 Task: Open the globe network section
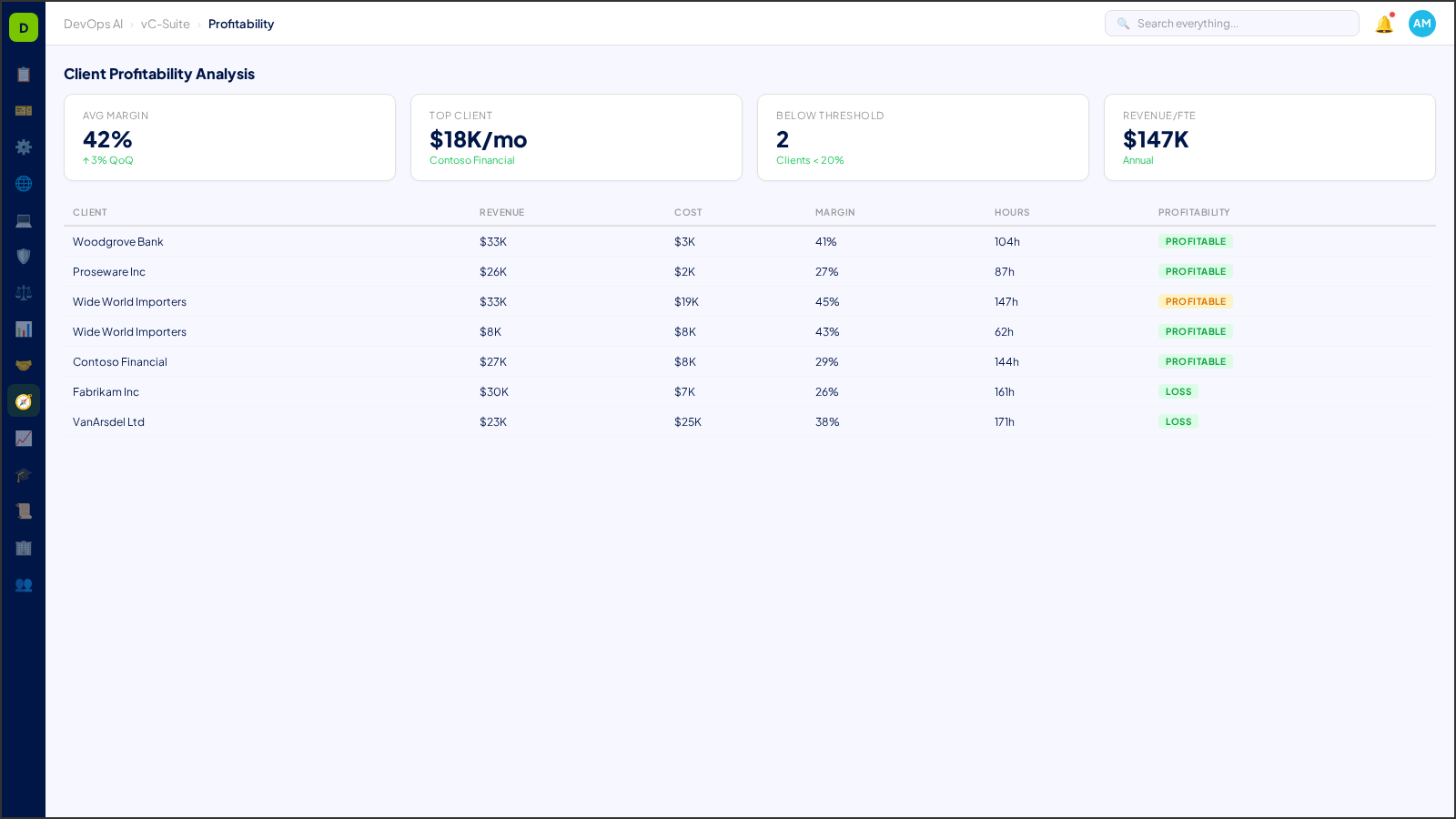(x=24, y=184)
